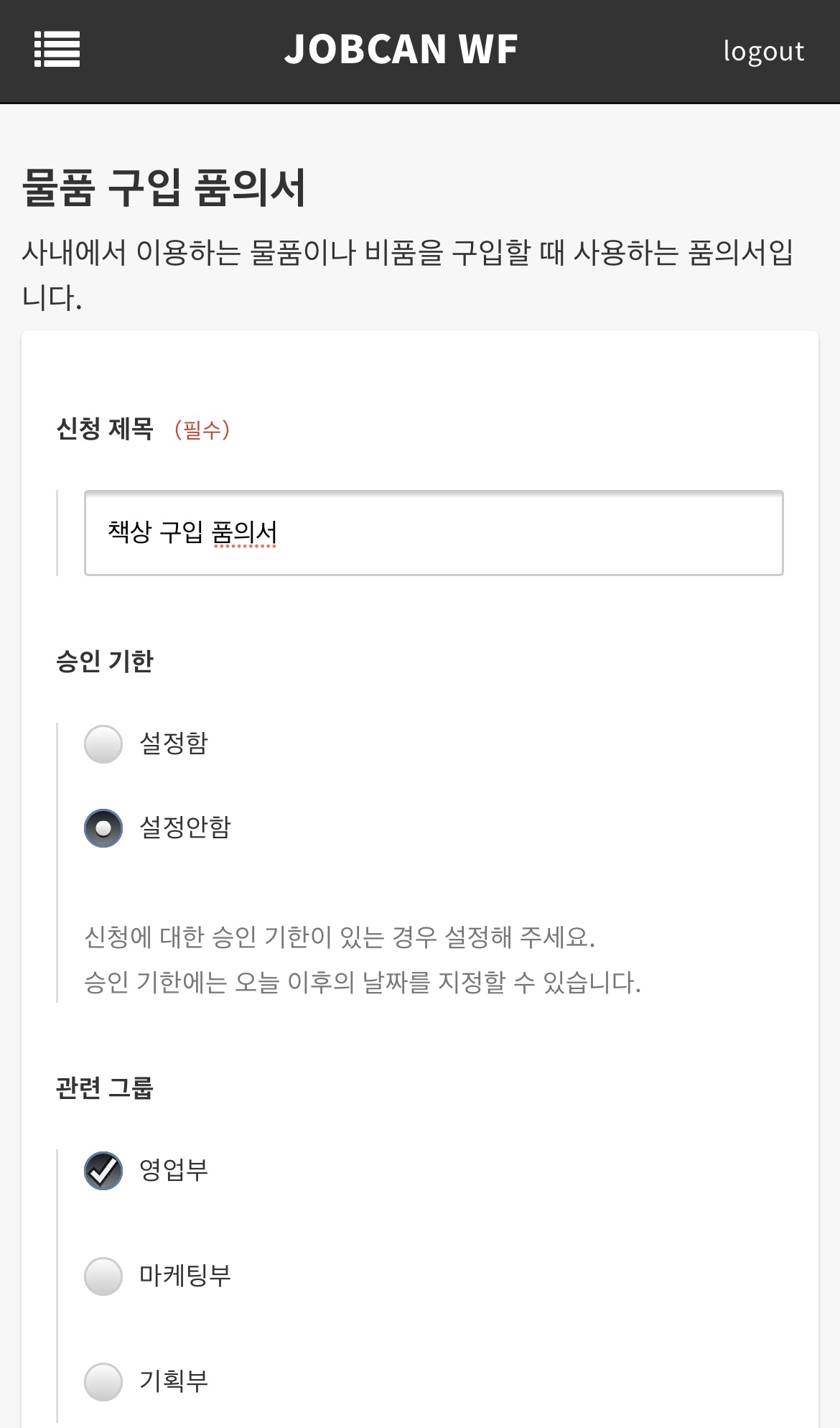
Task: Click the JOBCAN WF header title
Action: [401, 50]
